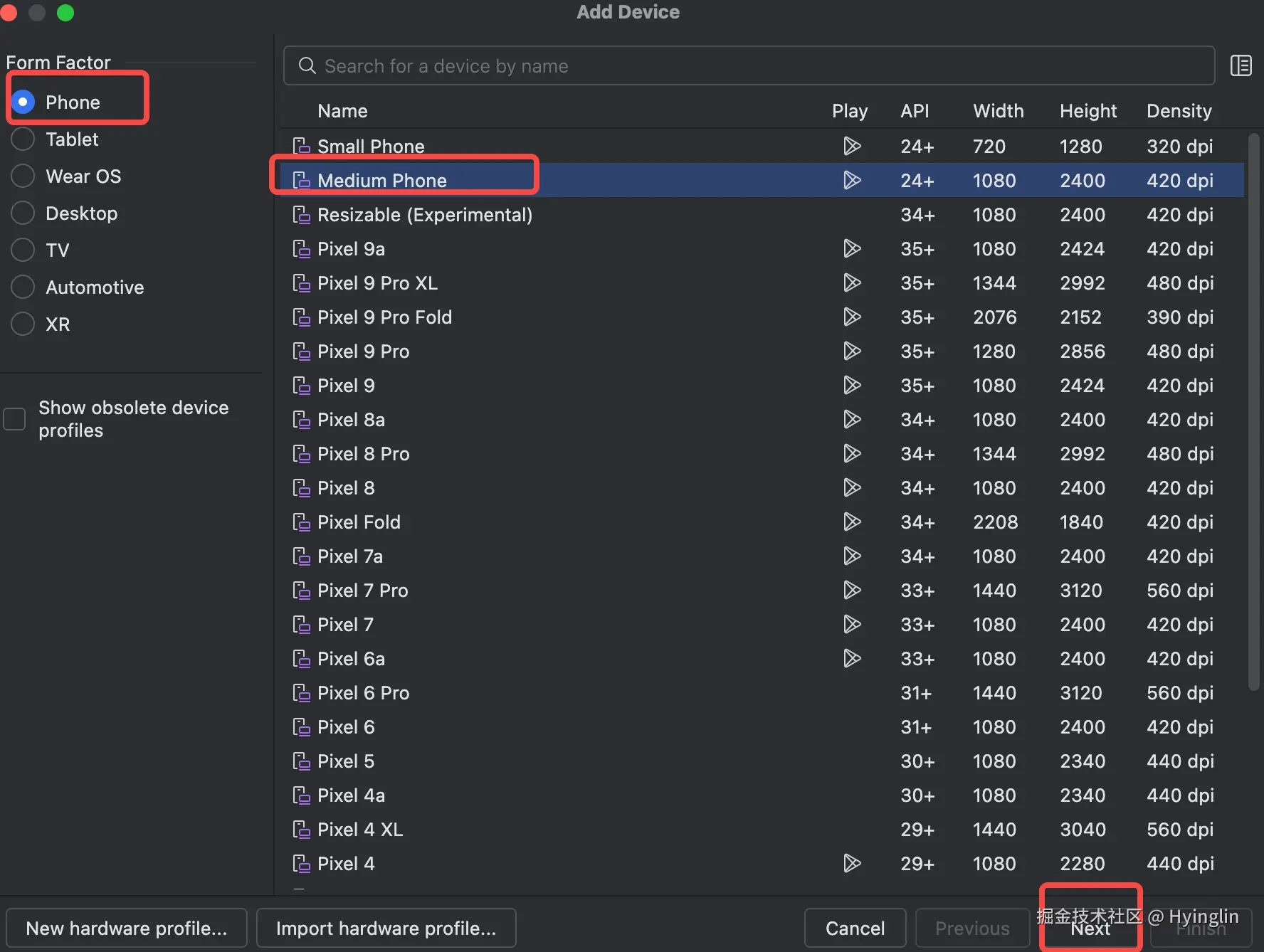Proceed with the Next button
The image size is (1264, 952).
click(1090, 928)
